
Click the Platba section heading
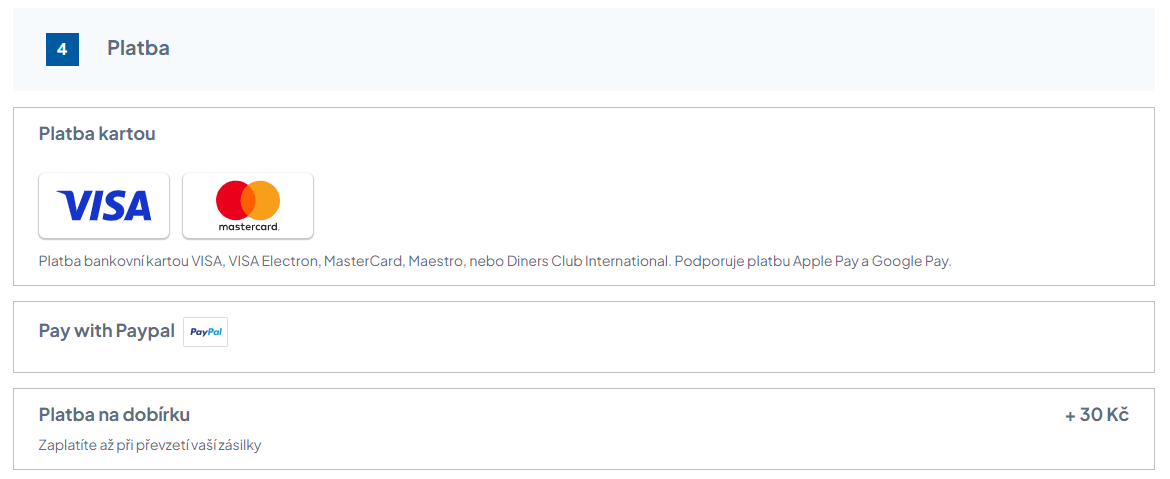coord(138,48)
